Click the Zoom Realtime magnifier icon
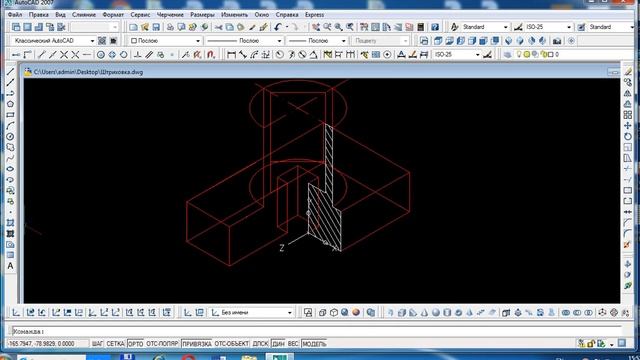 click(x=327, y=27)
